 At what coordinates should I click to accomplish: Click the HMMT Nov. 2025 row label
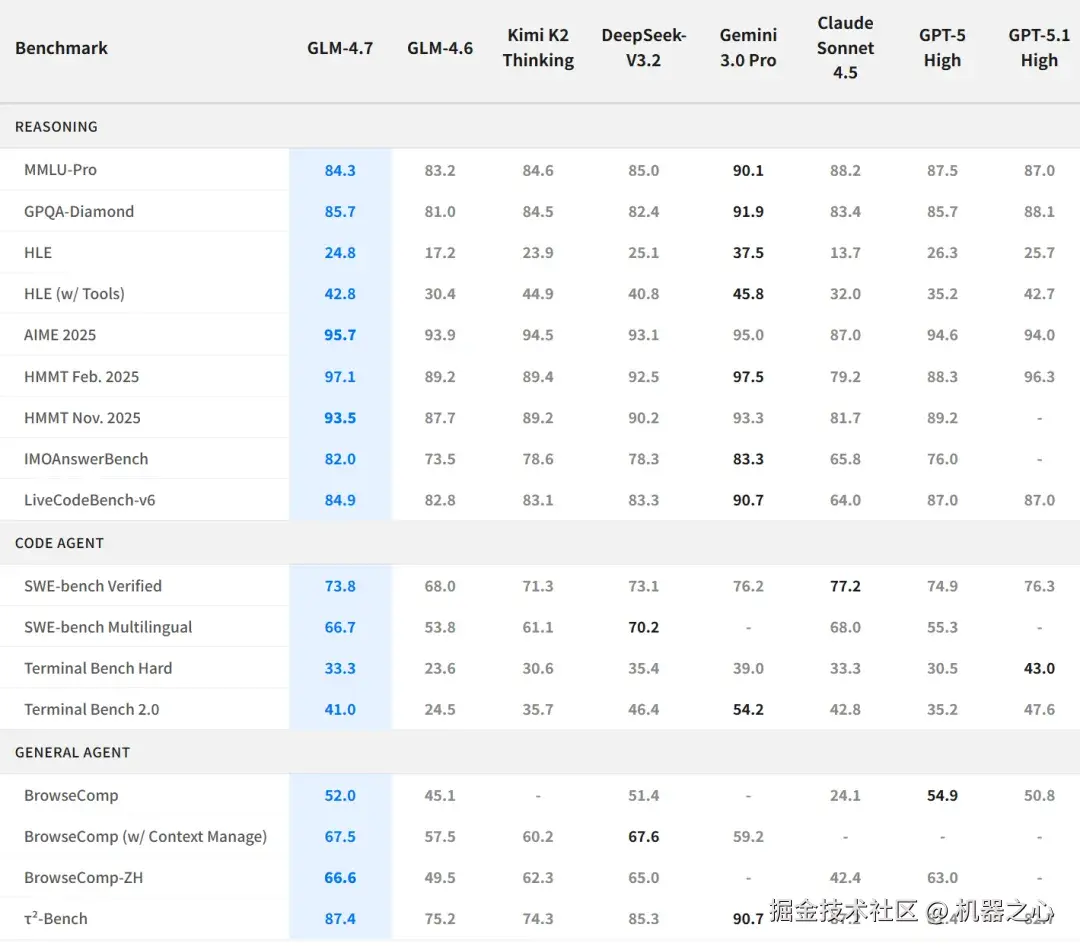(x=82, y=418)
